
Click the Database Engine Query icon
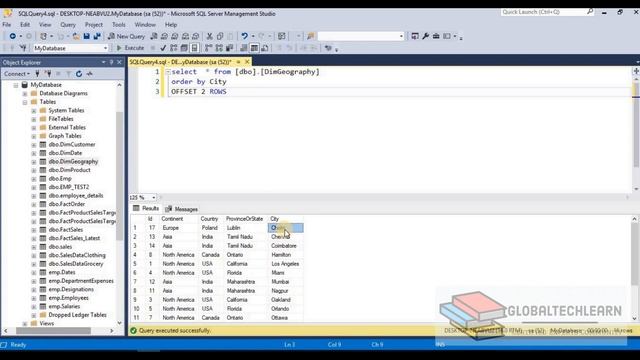tap(153, 36)
